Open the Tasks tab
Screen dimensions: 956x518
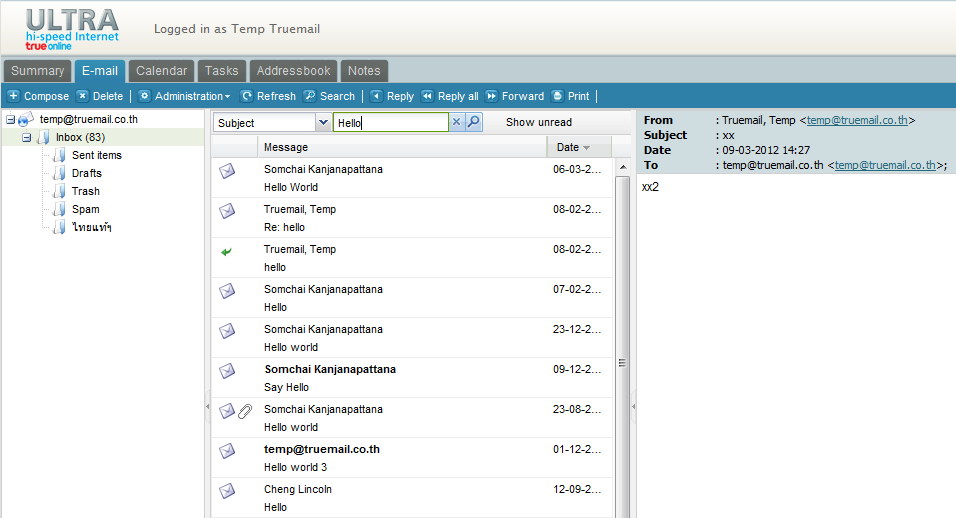point(221,71)
